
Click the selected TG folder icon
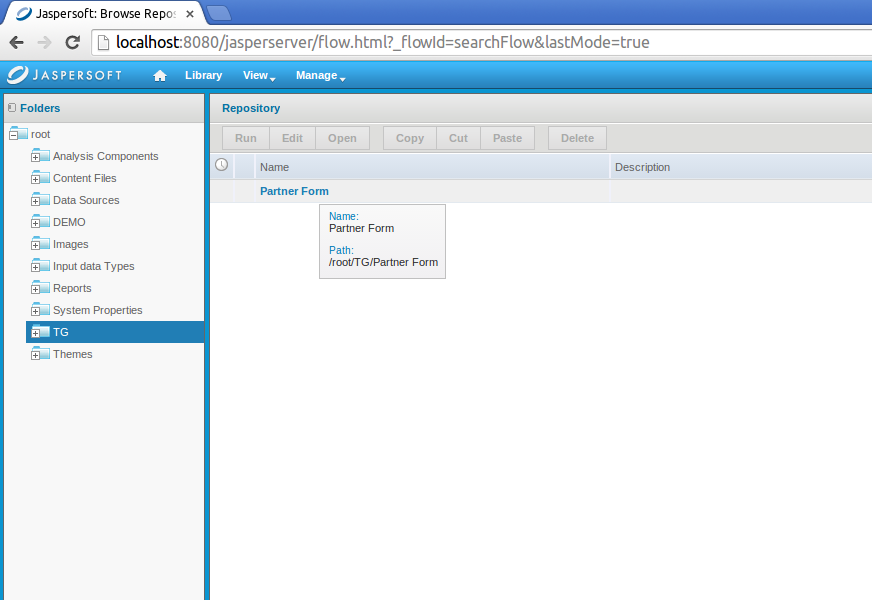(47, 331)
